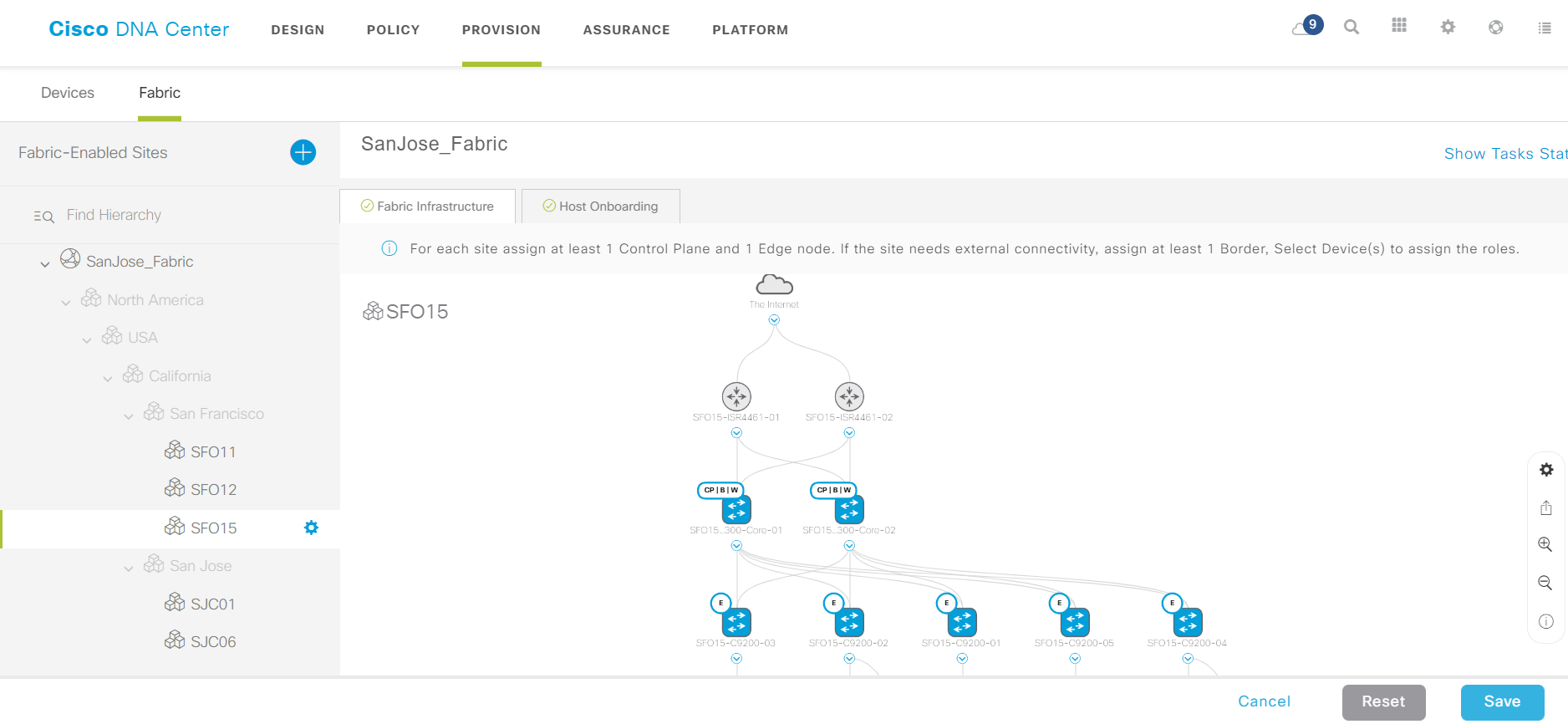1568x724 pixels.
Task: Select edge switch SFO15-C9200-01
Action: pyautogui.click(x=962, y=622)
